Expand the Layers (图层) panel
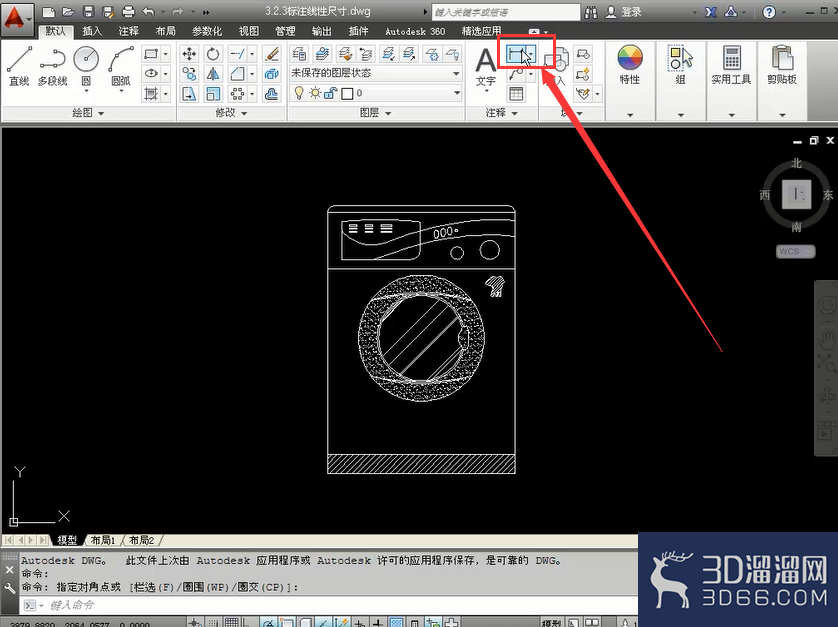 coord(376,113)
